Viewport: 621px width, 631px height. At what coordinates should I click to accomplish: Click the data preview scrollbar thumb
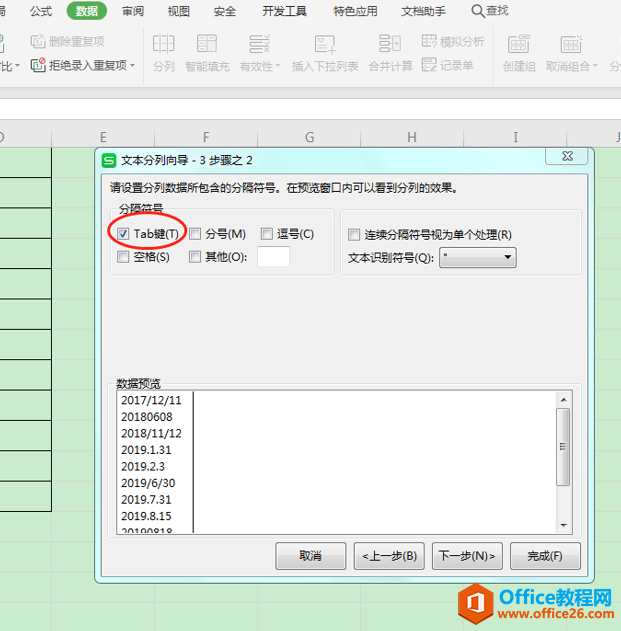point(563,447)
